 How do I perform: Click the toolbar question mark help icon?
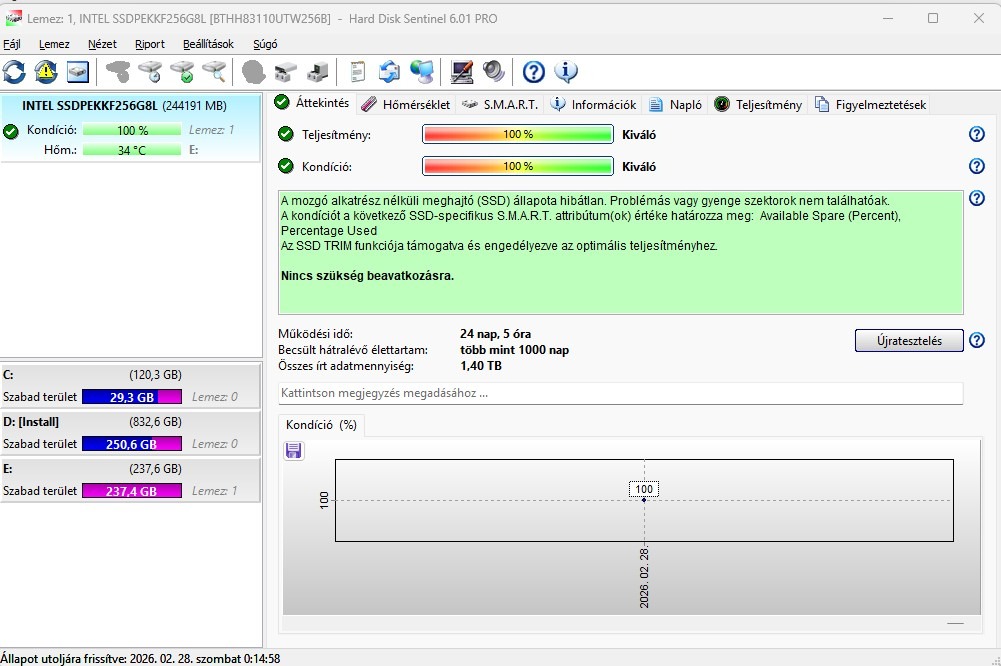[534, 72]
